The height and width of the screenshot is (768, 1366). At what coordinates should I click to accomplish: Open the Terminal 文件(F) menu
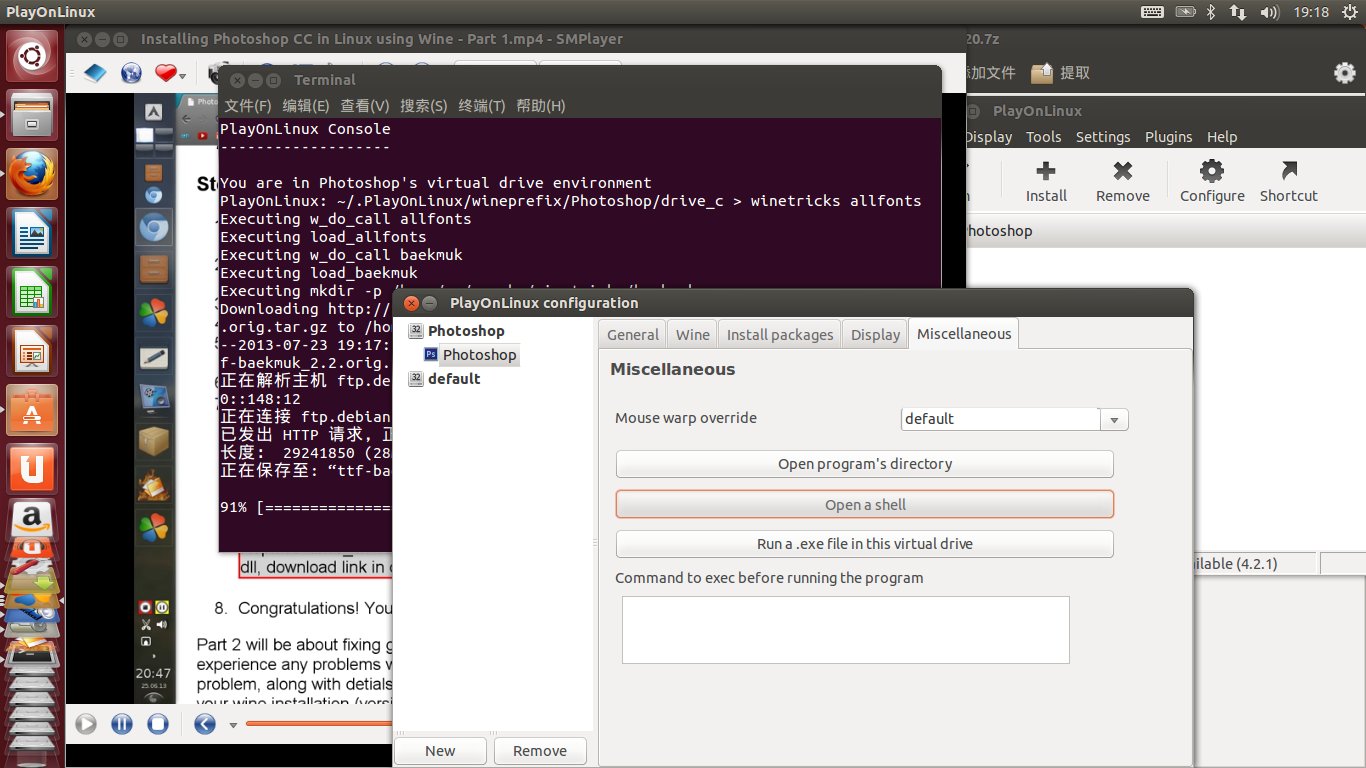click(x=248, y=105)
